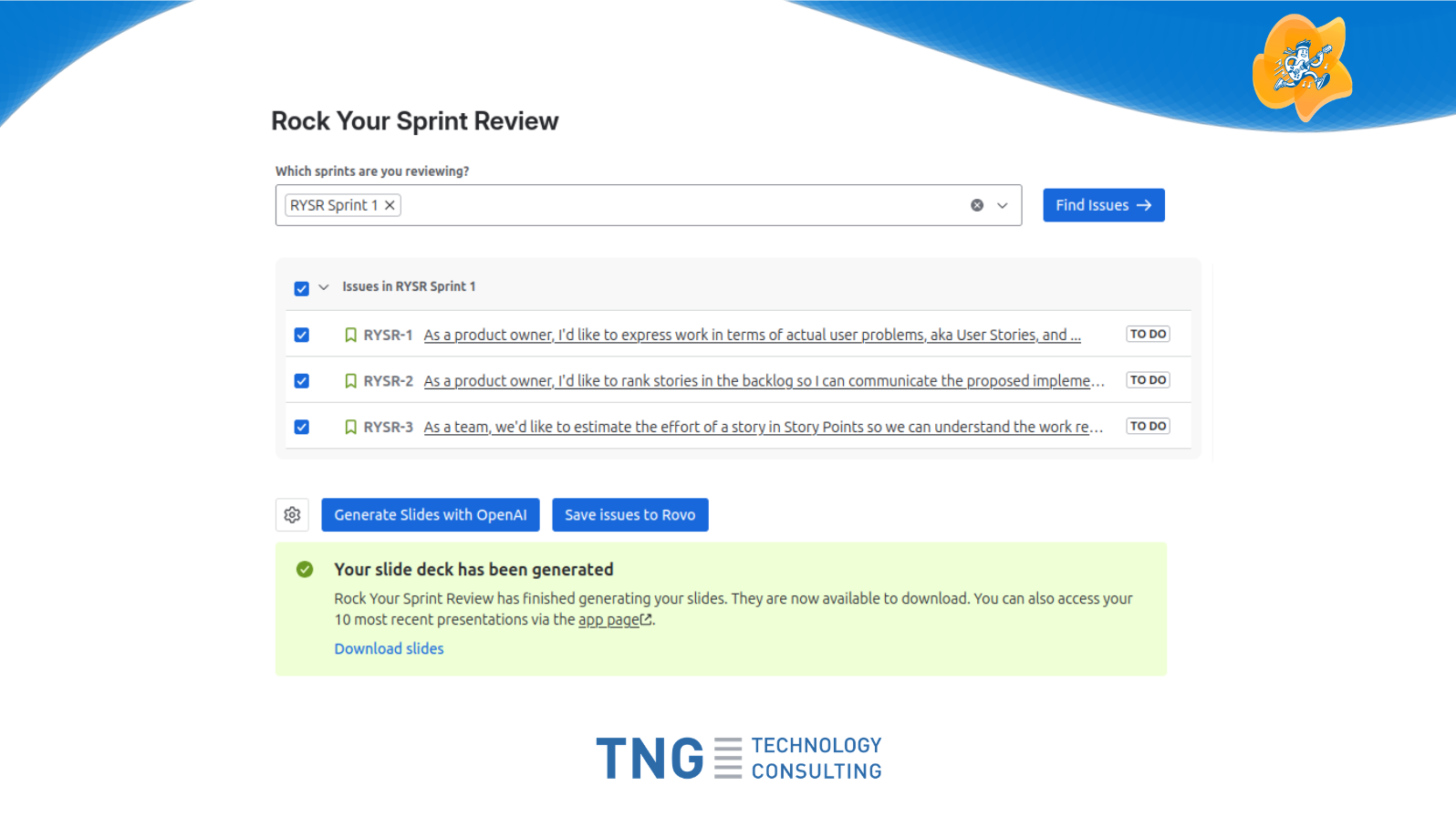1456x817 pixels.
Task: Click the RYSR-2 story bookmark icon
Action: coord(350,380)
